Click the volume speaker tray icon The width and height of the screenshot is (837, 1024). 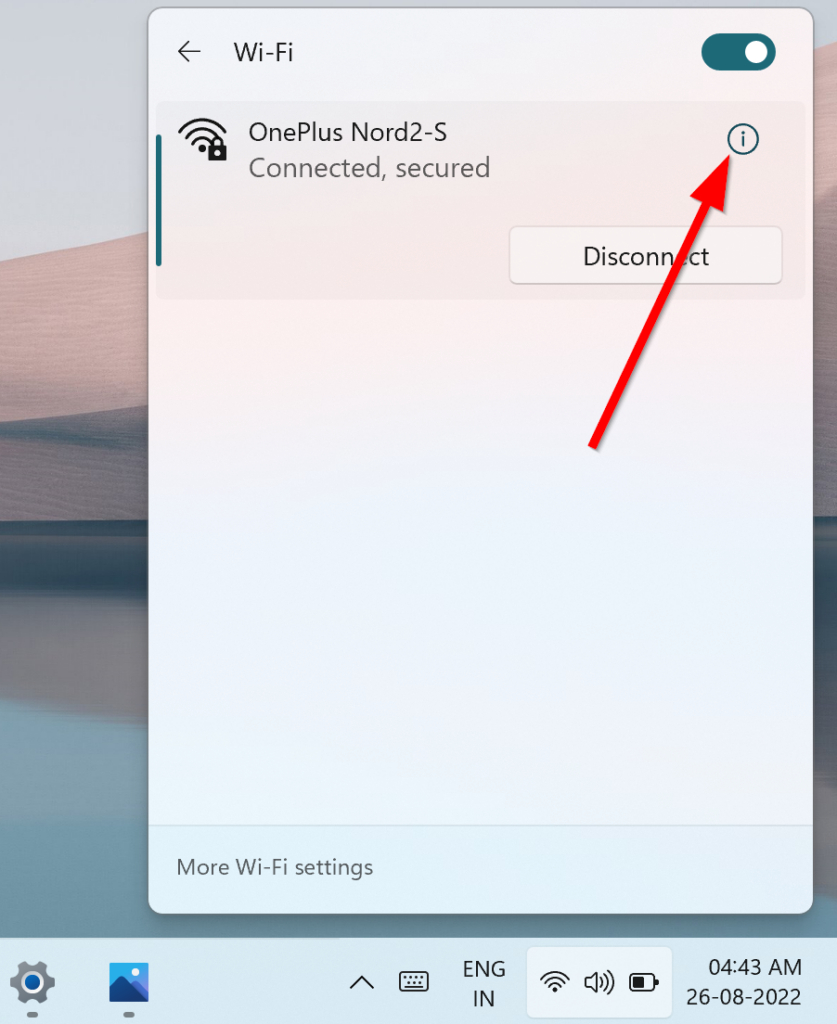pos(599,982)
